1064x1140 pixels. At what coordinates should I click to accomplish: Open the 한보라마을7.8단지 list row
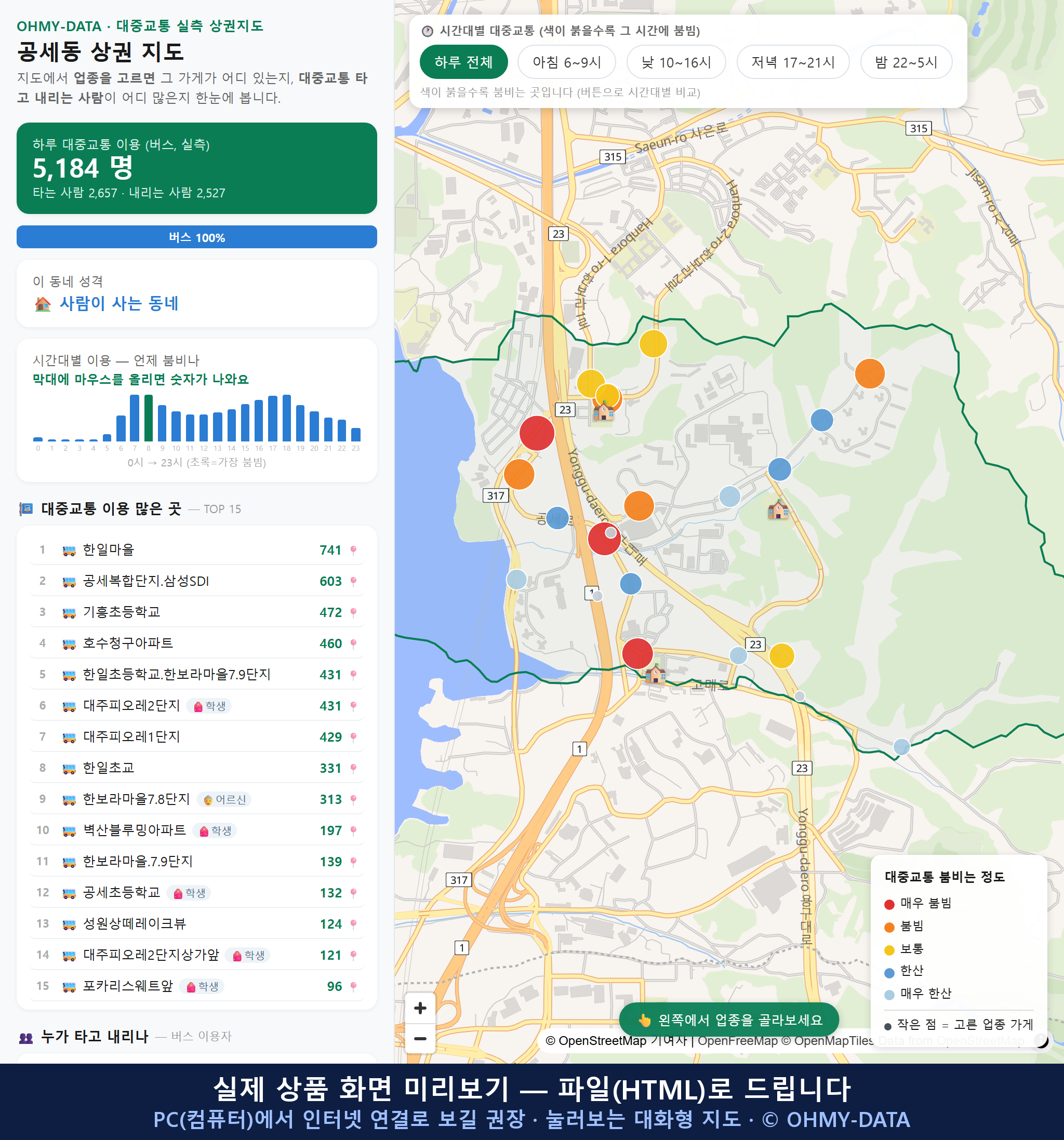(197, 799)
